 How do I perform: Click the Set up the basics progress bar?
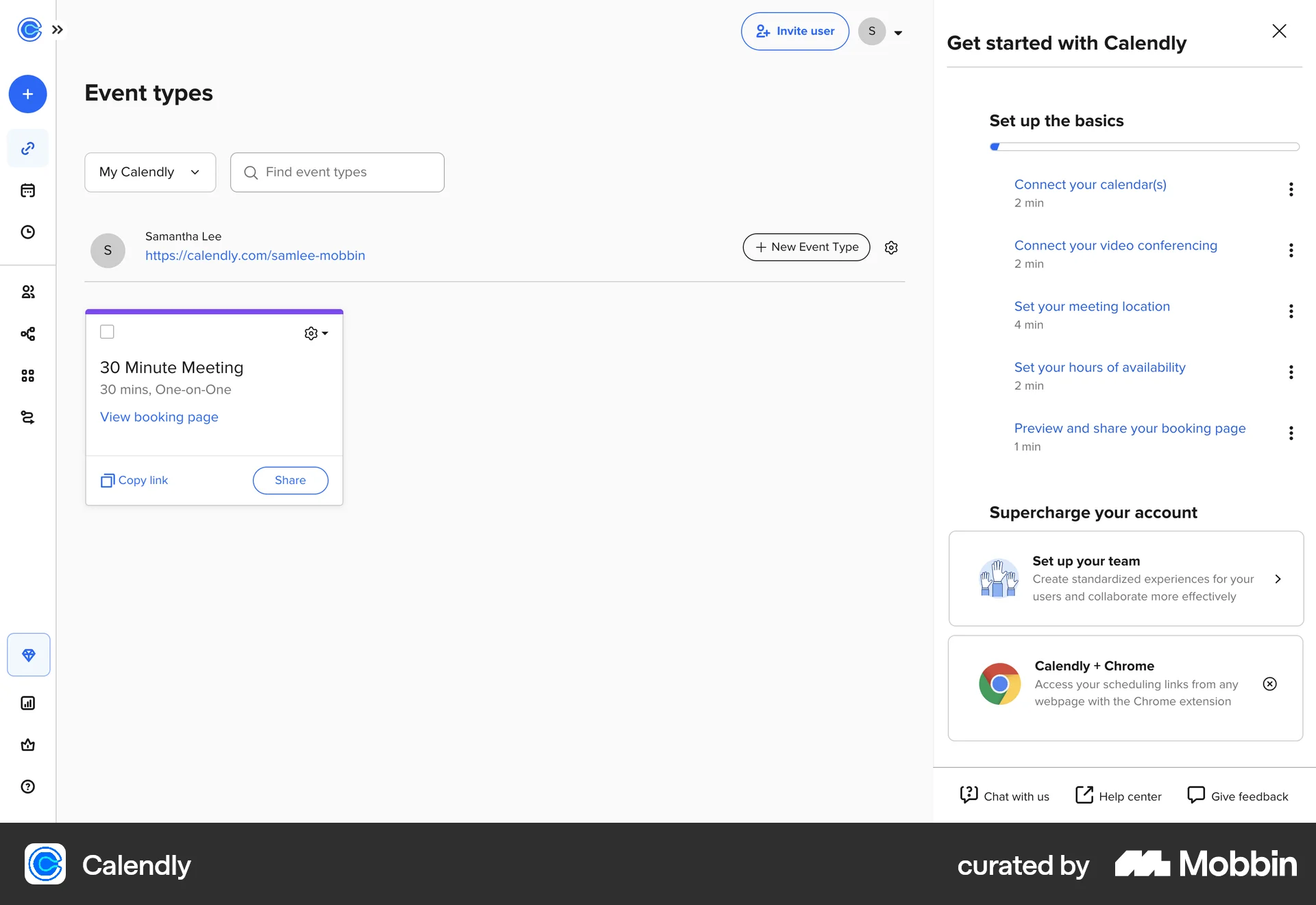(1145, 147)
